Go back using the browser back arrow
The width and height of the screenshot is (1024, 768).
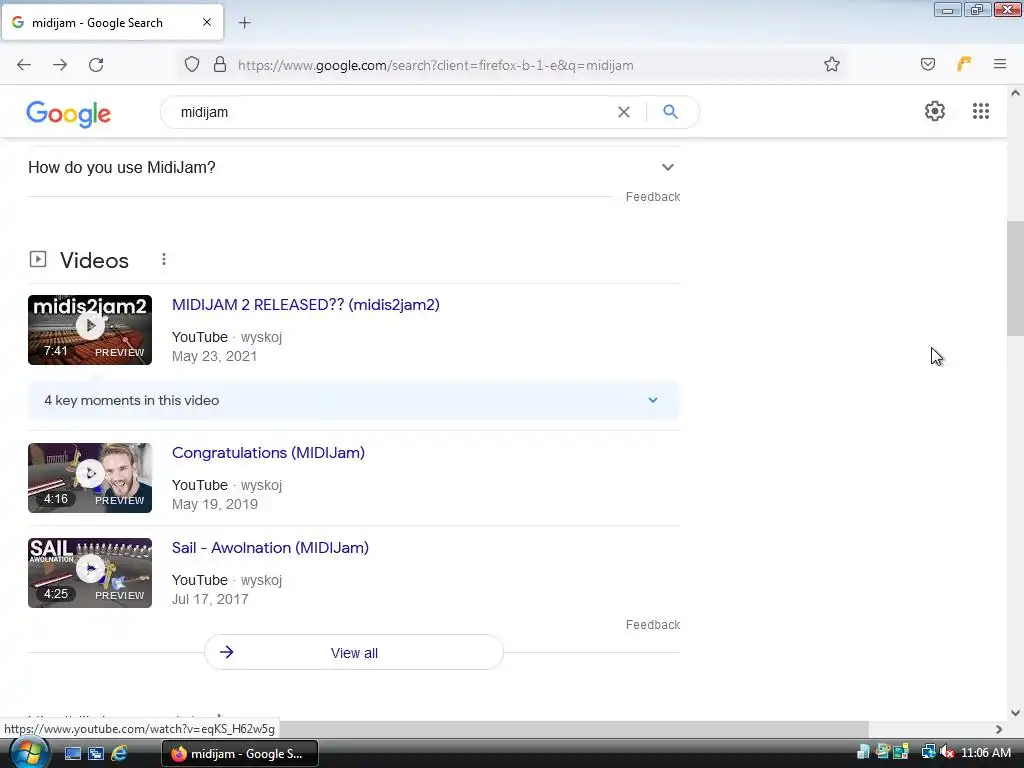[24, 65]
